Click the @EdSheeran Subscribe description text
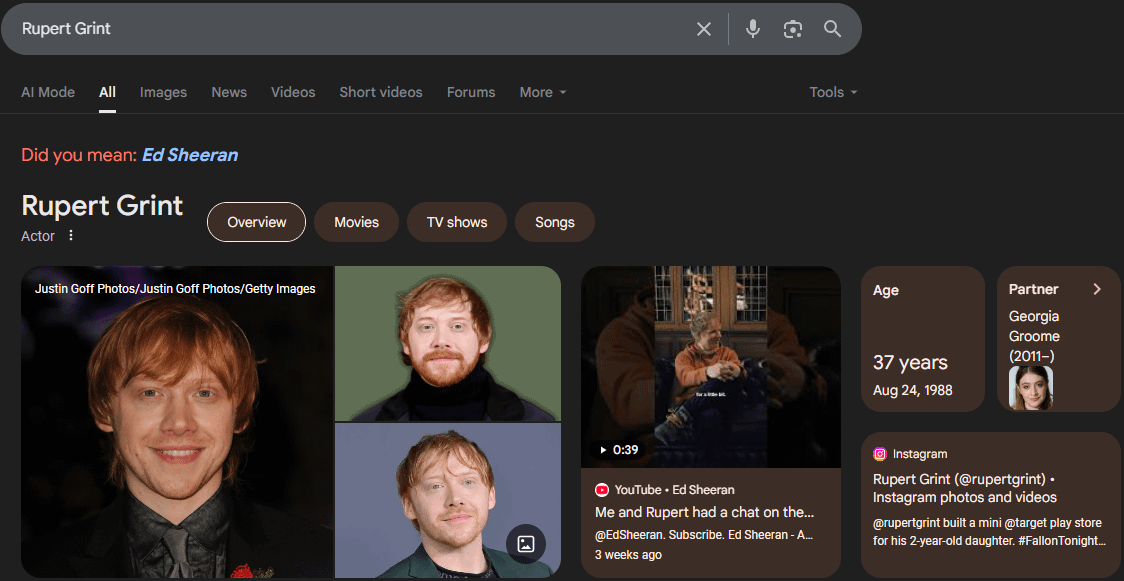Viewport: 1124px width, 581px height. point(704,535)
